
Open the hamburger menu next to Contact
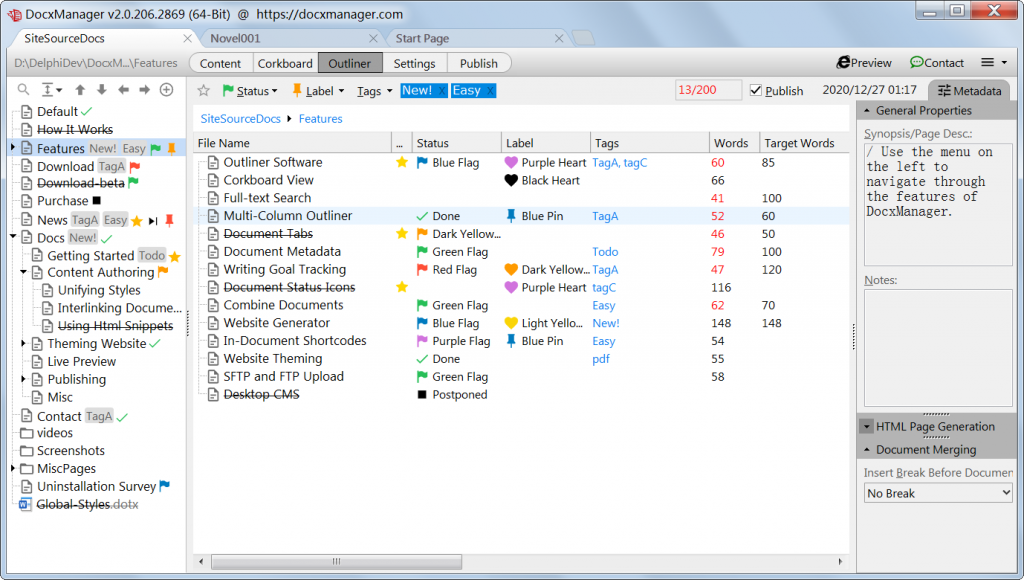994,63
